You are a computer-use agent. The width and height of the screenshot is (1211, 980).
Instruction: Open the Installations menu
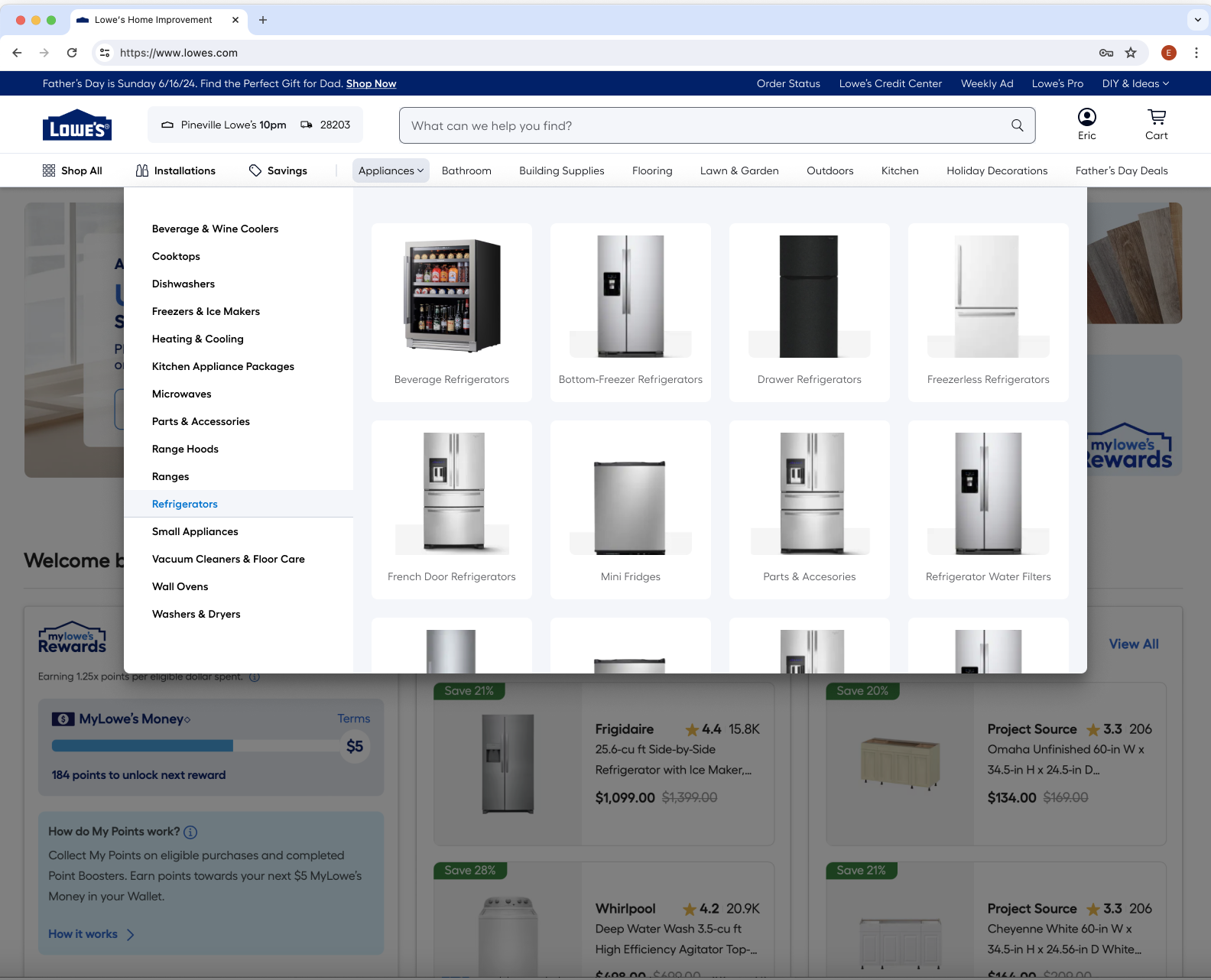tap(176, 170)
